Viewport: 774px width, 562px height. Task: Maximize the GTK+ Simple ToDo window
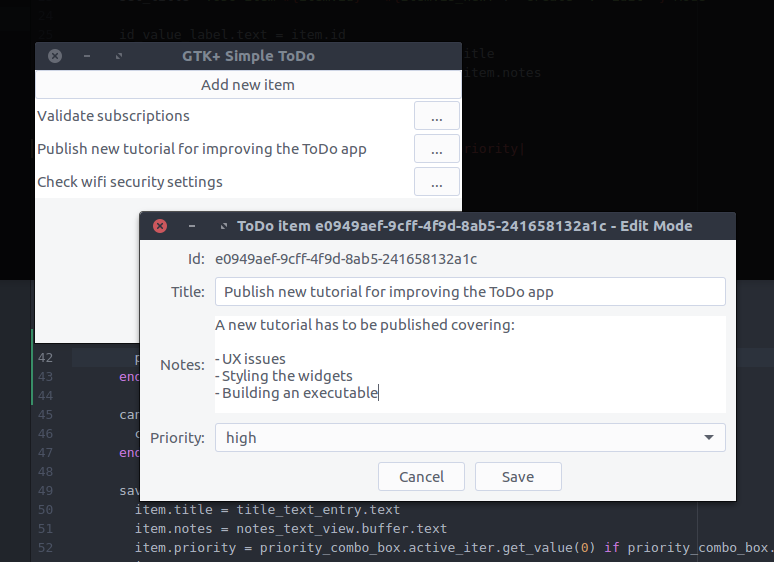tap(119, 56)
